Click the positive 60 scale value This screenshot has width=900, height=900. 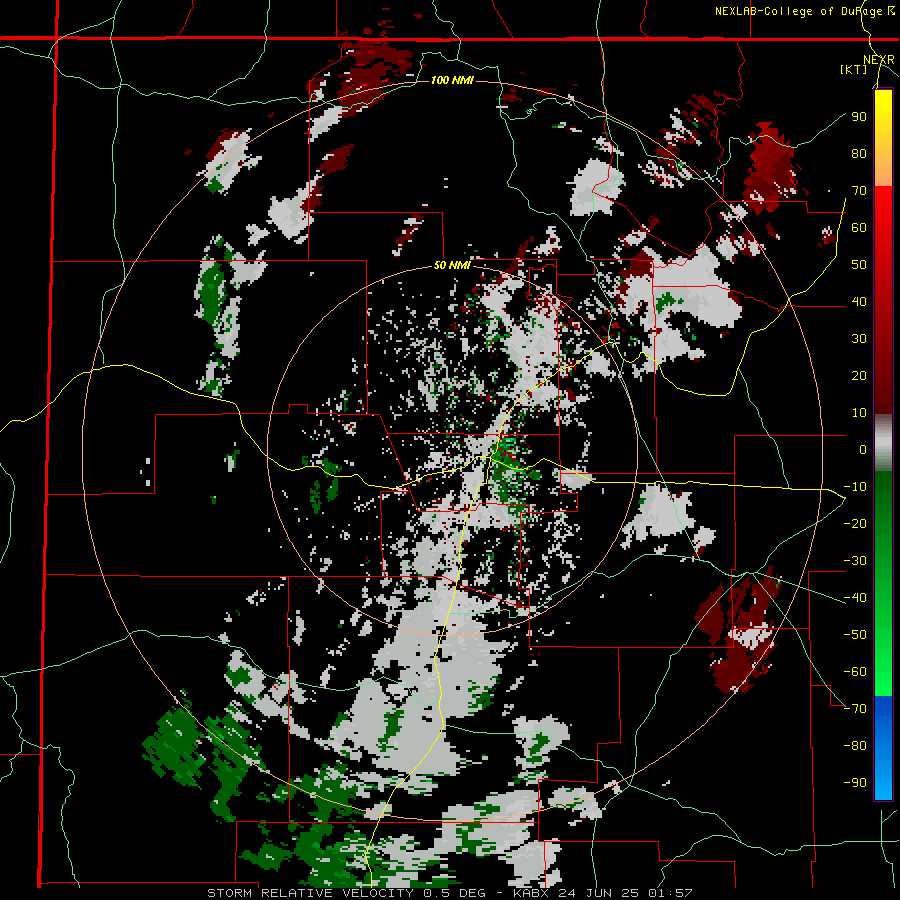[859, 227]
